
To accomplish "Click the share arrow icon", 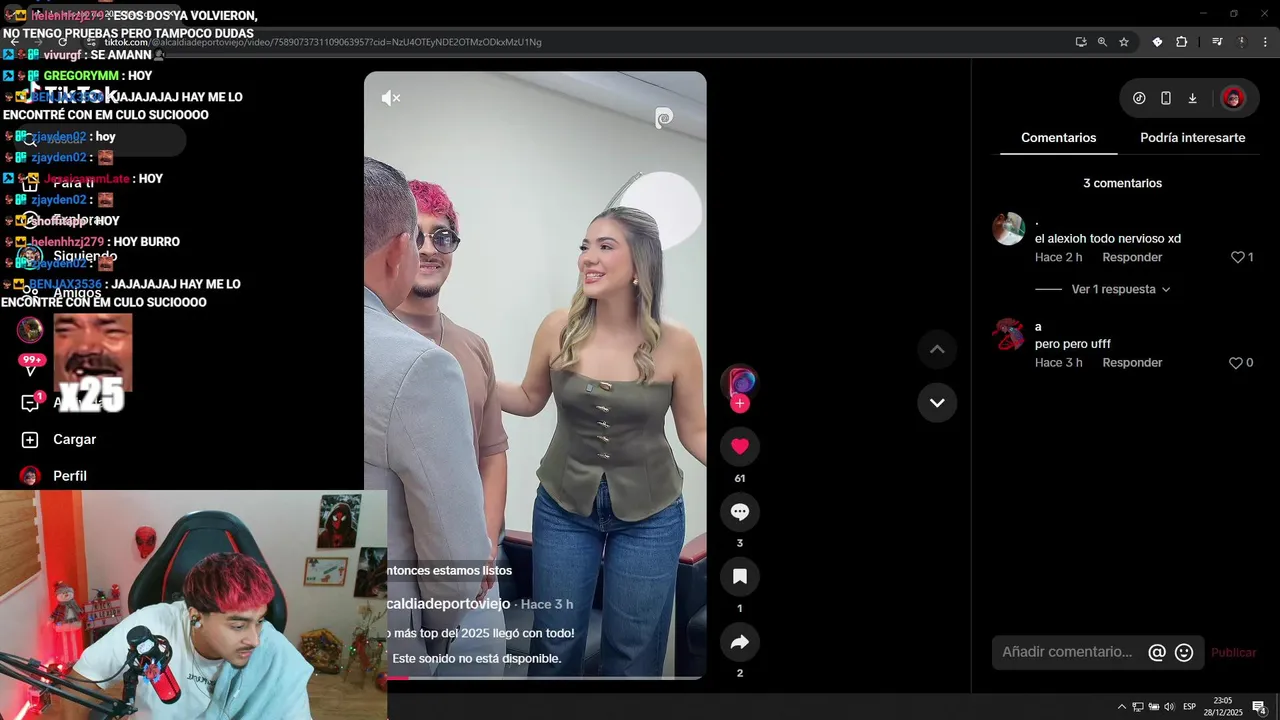I will 740,642.
